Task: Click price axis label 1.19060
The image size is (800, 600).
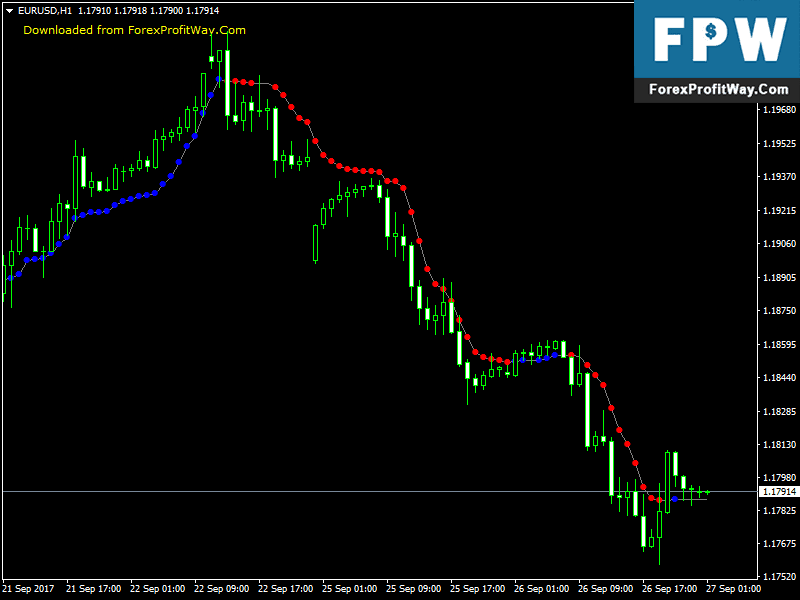Action: 779,243
